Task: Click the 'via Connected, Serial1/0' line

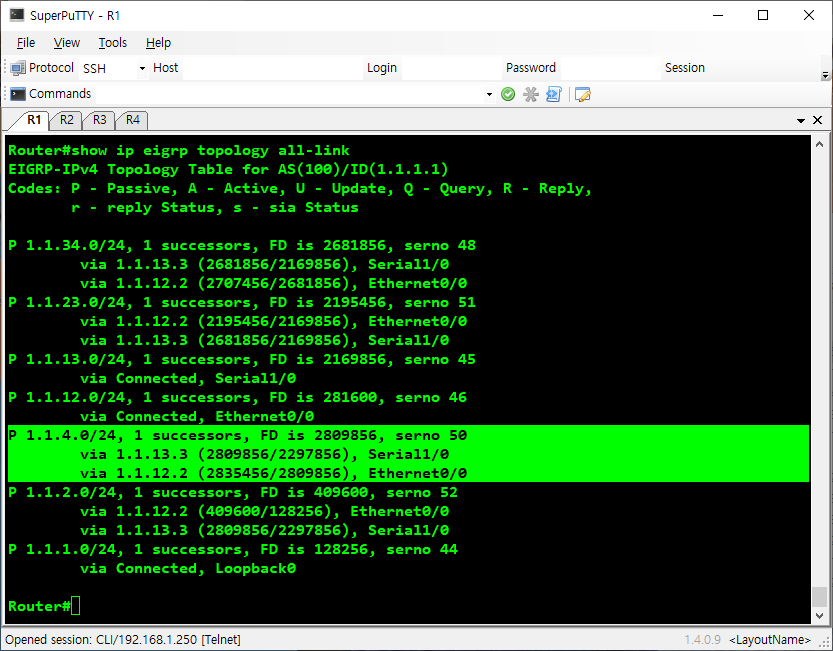Action: 188,378
